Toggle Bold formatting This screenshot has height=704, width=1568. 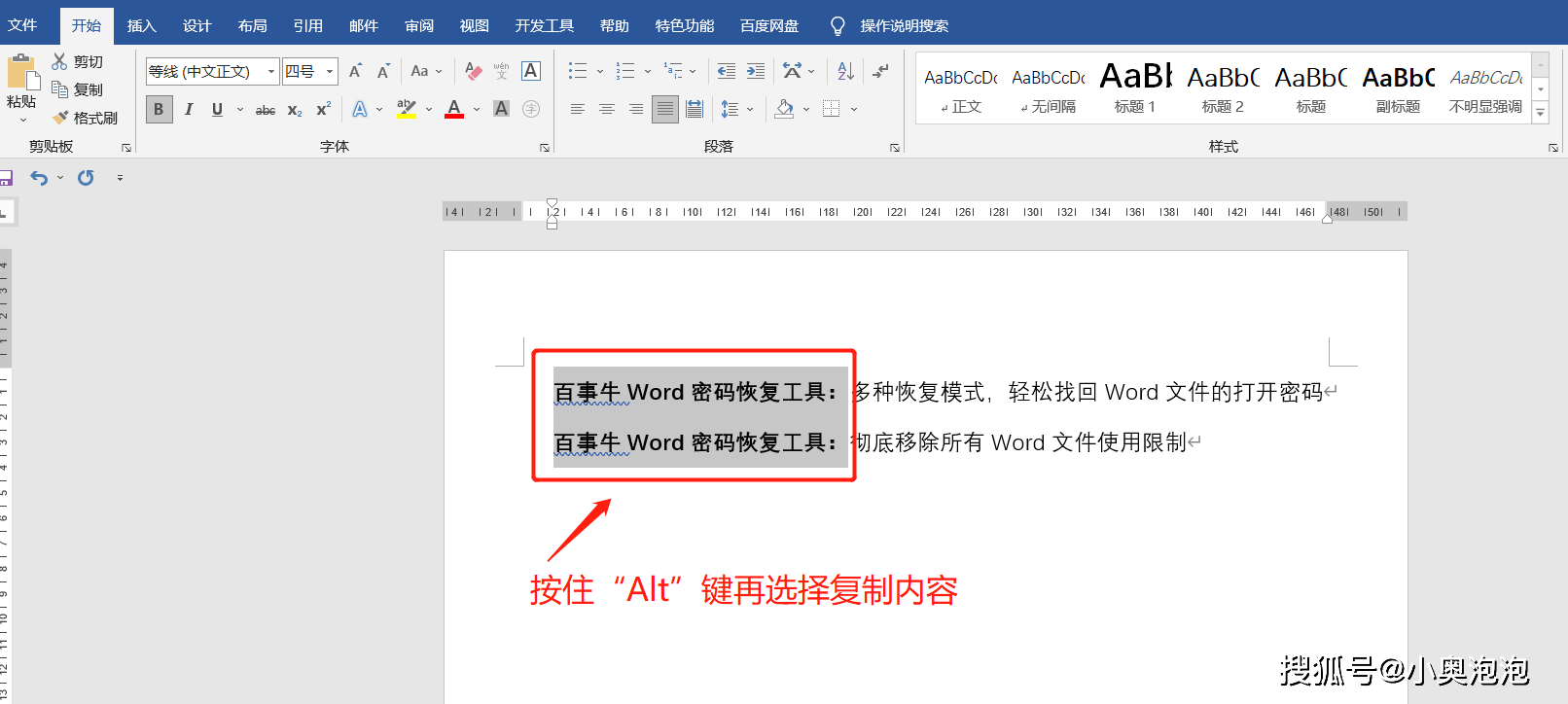159,109
